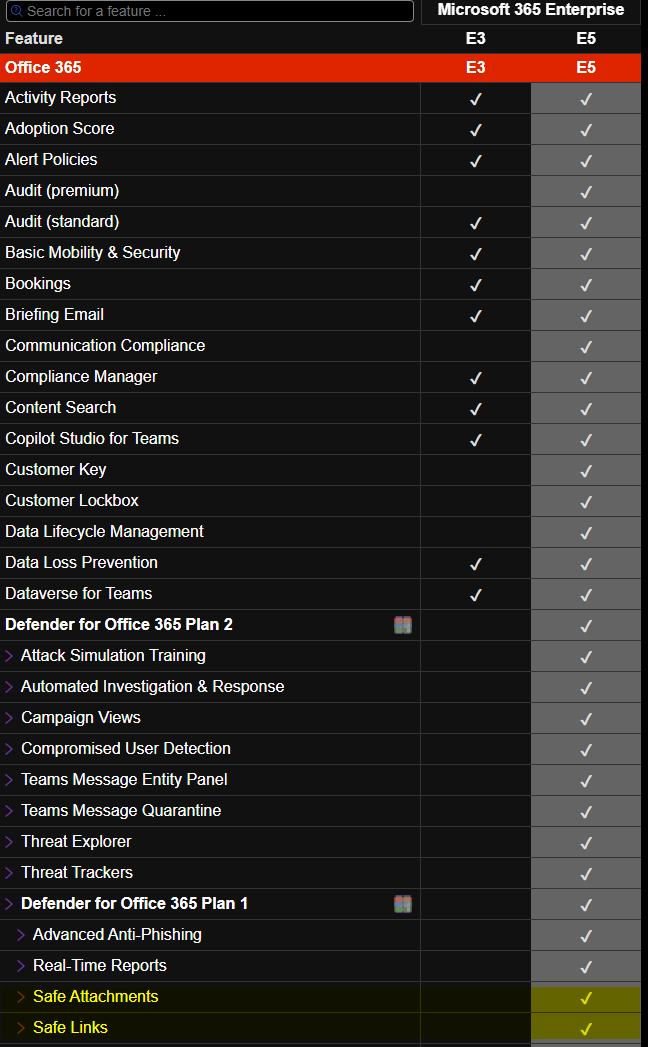Click the E3 checkmark for Data Loss Prevention
Viewport: 648px width, 1047px height.
coord(476,564)
